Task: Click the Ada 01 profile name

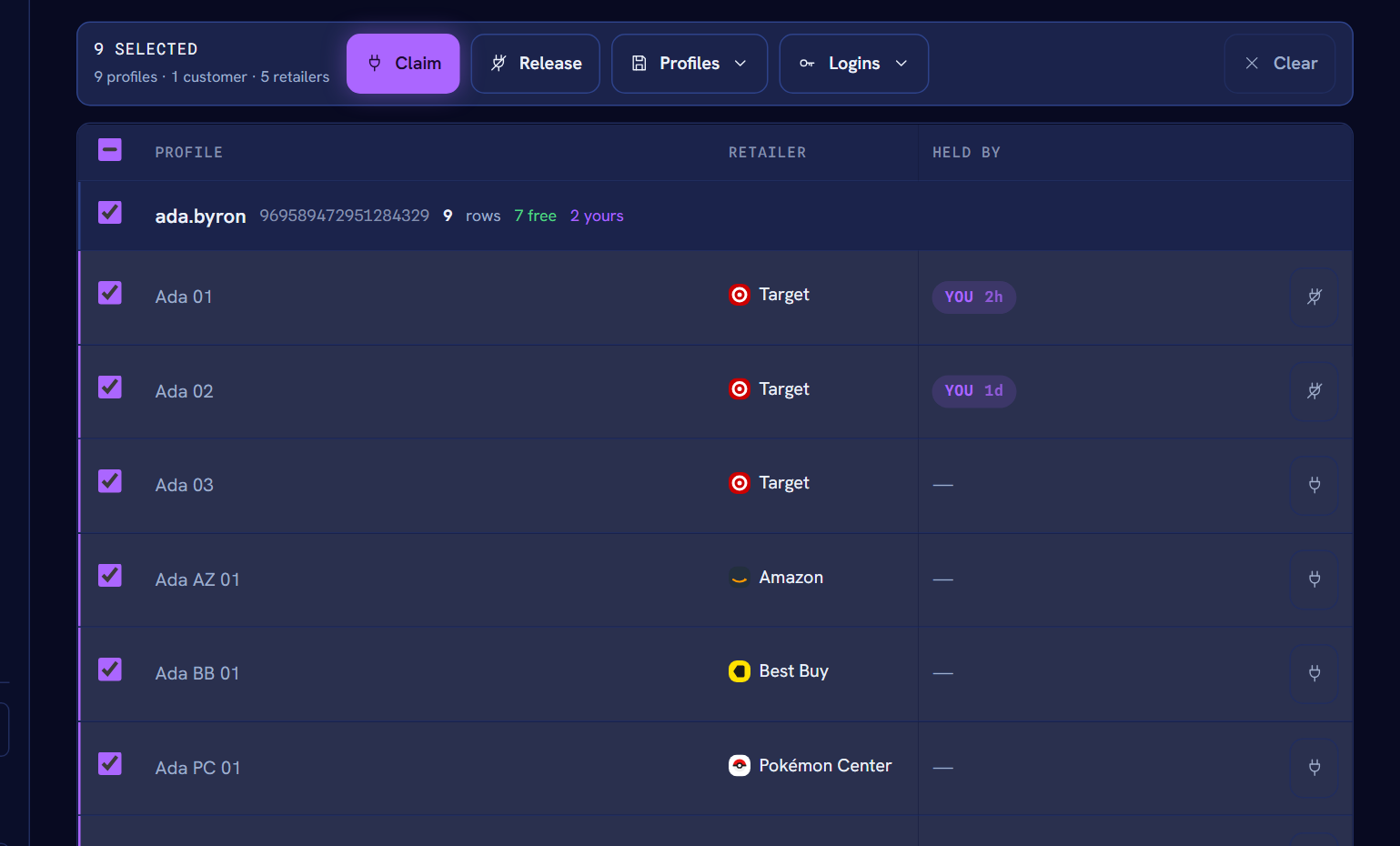Action: click(184, 297)
